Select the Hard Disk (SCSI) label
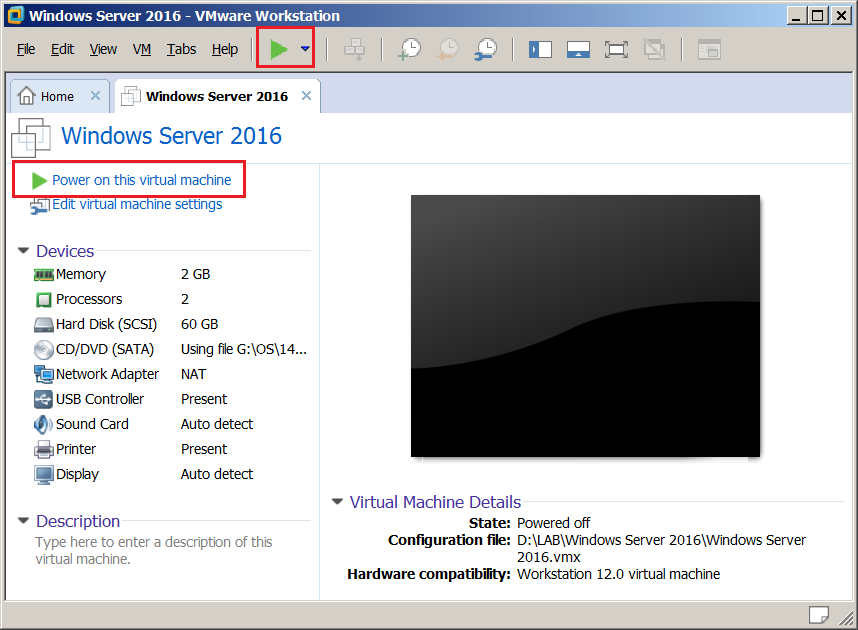This screenshot has height=630, width=858. (x=107, y=325)
